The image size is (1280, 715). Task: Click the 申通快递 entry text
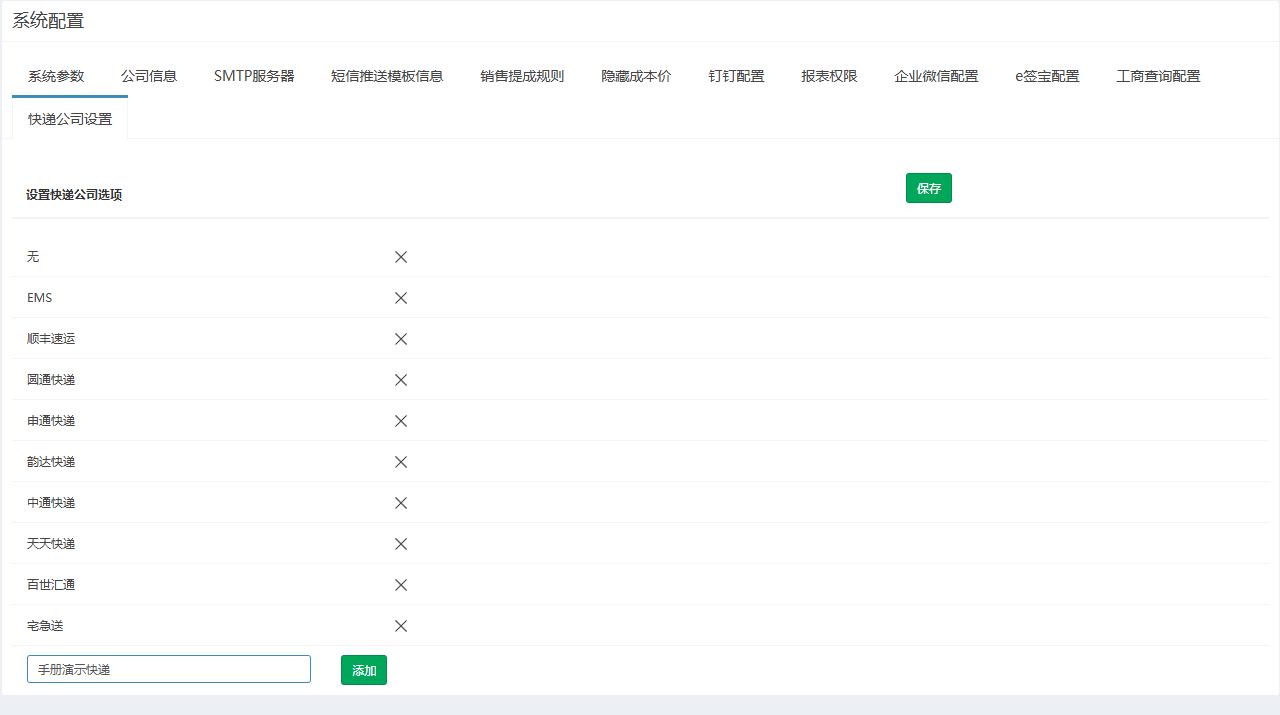coord(51,421)
